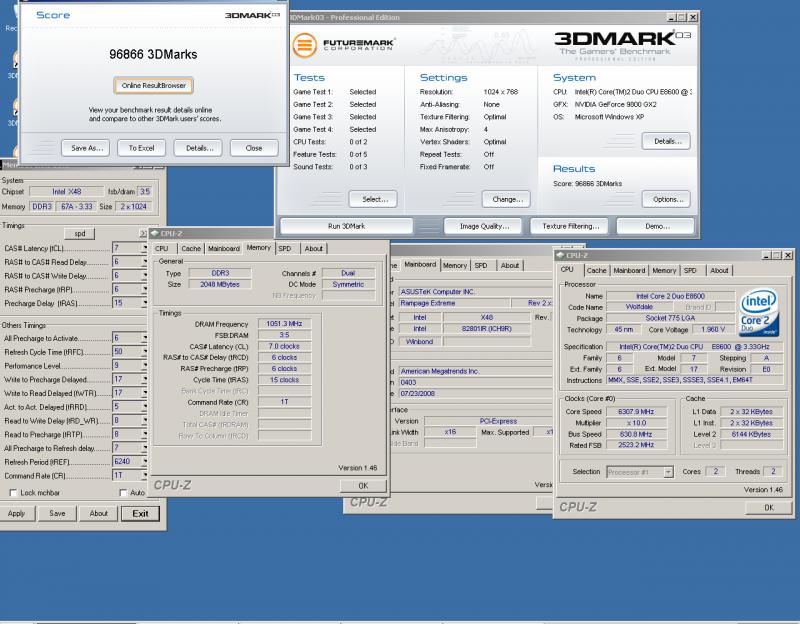Click OK in CPU tab CPU-Z window
Image resolution: width=800 pixels, height=624 pixels.
(x=769, y=507)
